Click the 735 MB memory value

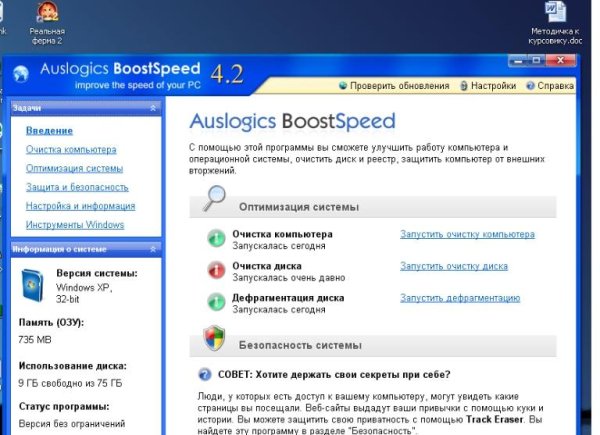35,339
